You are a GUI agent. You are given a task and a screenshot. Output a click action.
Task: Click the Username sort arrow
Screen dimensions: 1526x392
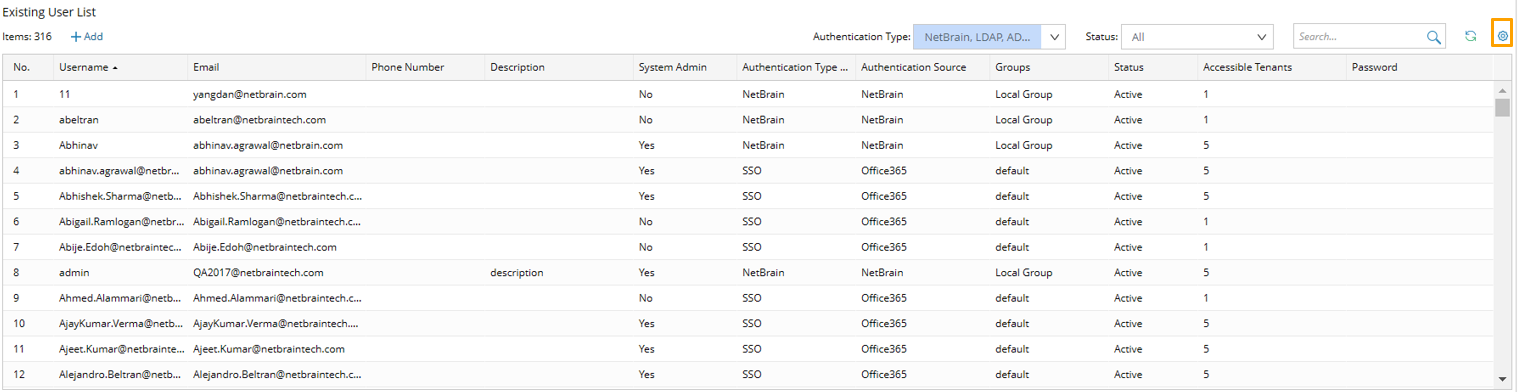(115, 68)
